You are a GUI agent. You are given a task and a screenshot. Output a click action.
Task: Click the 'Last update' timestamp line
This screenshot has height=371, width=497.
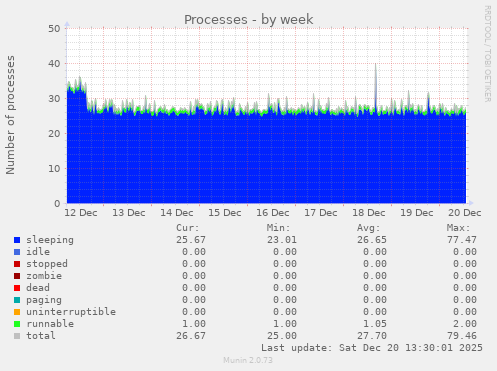click(372, 348)
